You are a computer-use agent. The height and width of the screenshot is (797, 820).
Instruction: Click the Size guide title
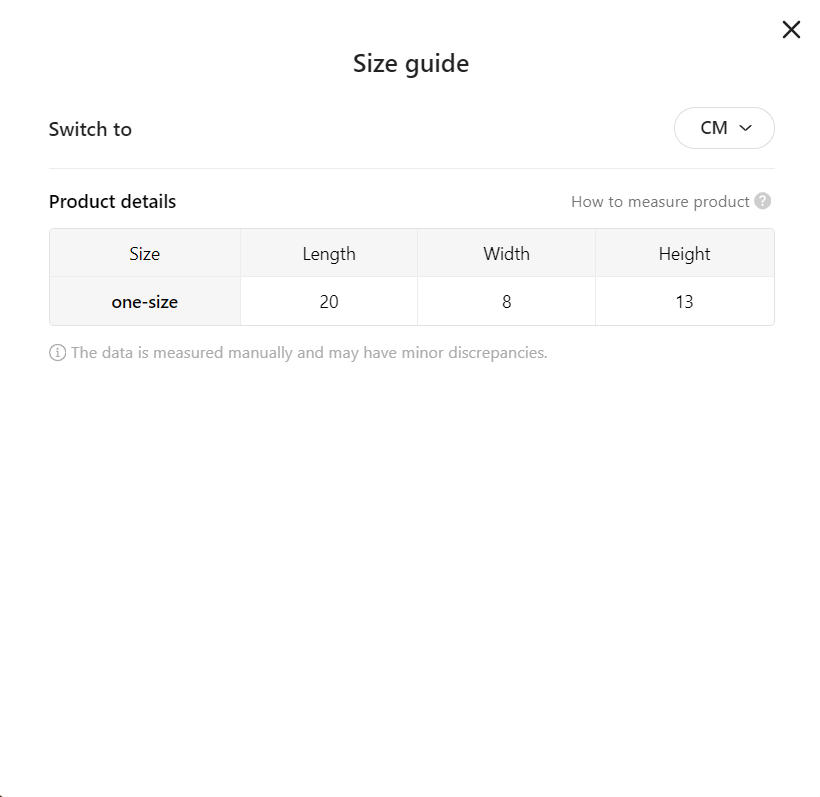411,64
